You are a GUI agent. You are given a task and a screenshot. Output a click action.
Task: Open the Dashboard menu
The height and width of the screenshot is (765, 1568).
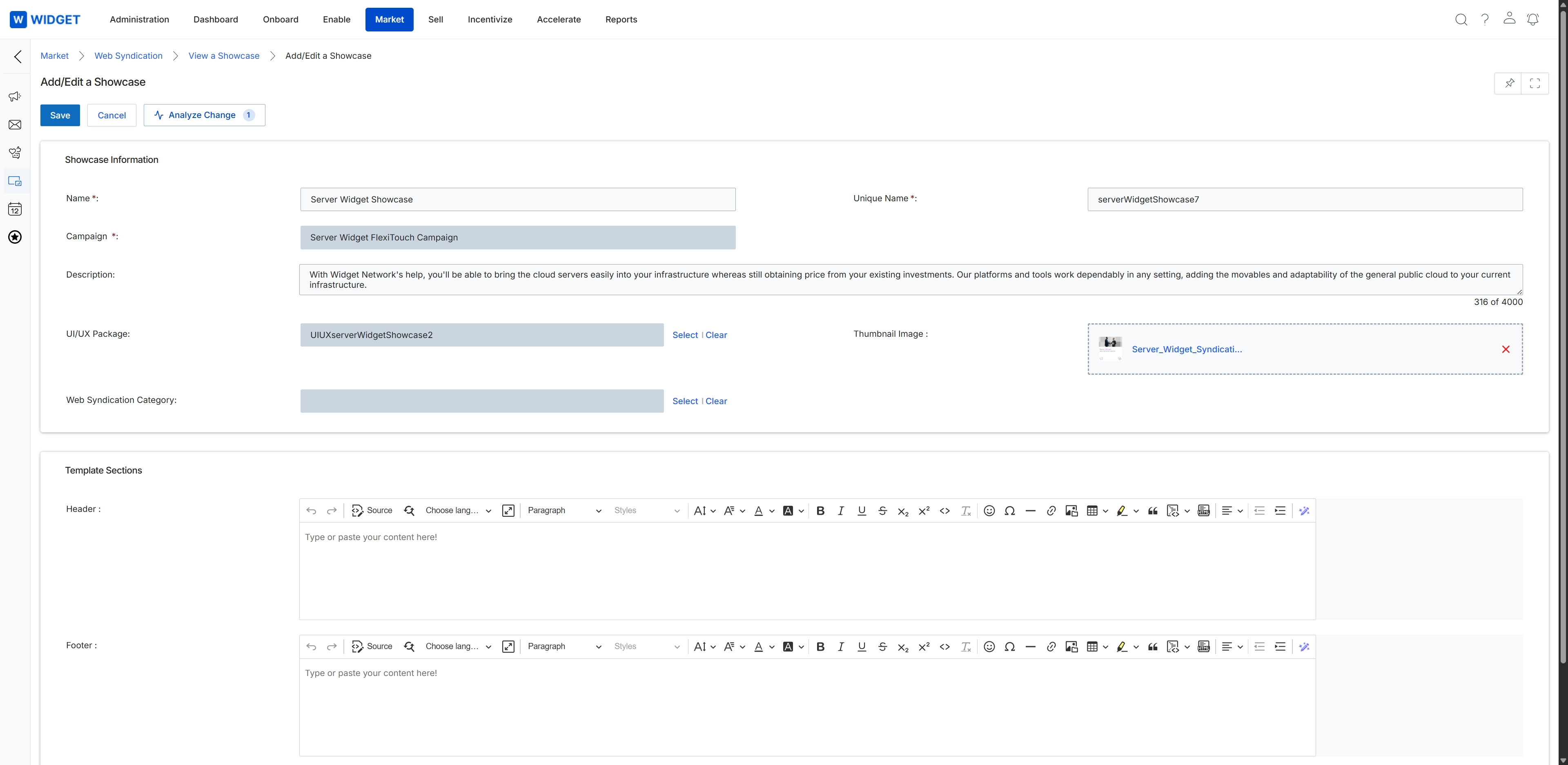[x=216, y=20]
